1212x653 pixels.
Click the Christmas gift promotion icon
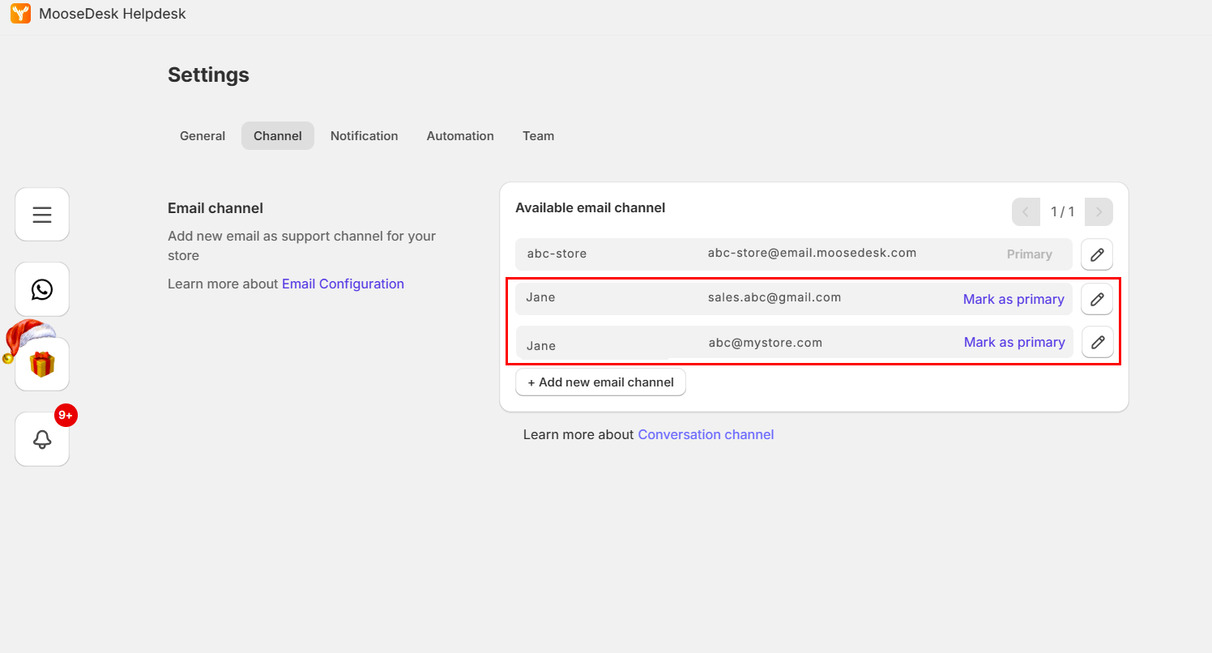[x=41, y=363]
